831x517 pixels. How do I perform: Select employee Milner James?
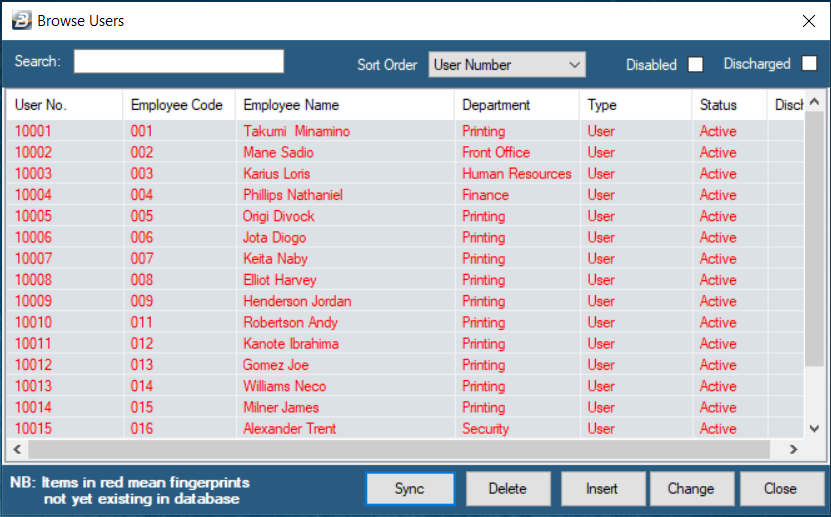click(281, 407)
